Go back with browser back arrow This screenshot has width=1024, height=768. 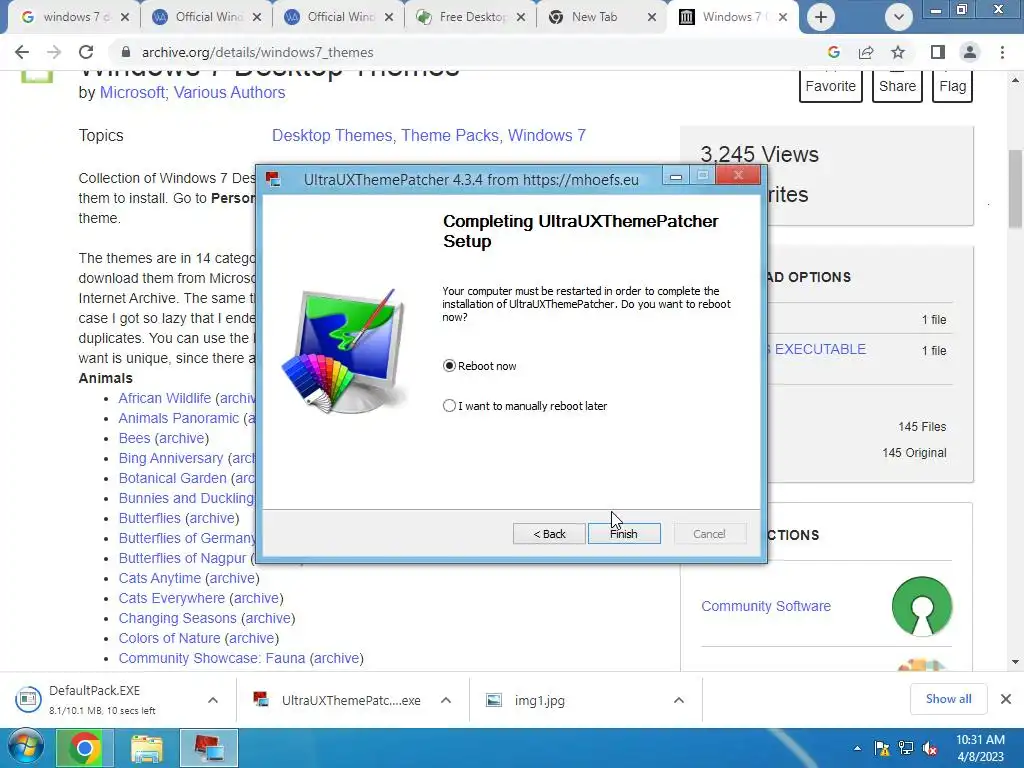pos(22,52)
